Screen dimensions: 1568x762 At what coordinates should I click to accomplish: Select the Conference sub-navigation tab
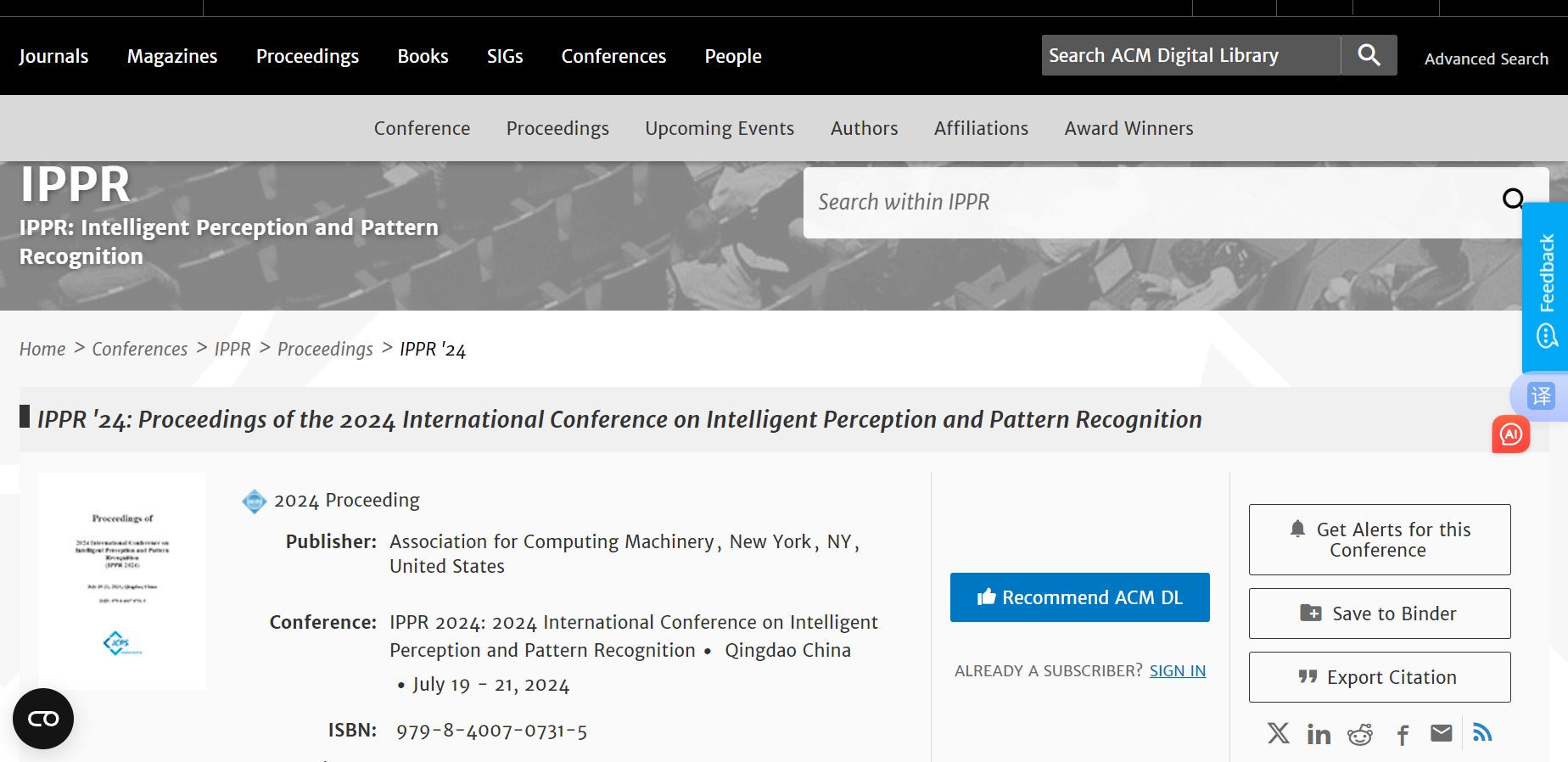click(422, 128)
